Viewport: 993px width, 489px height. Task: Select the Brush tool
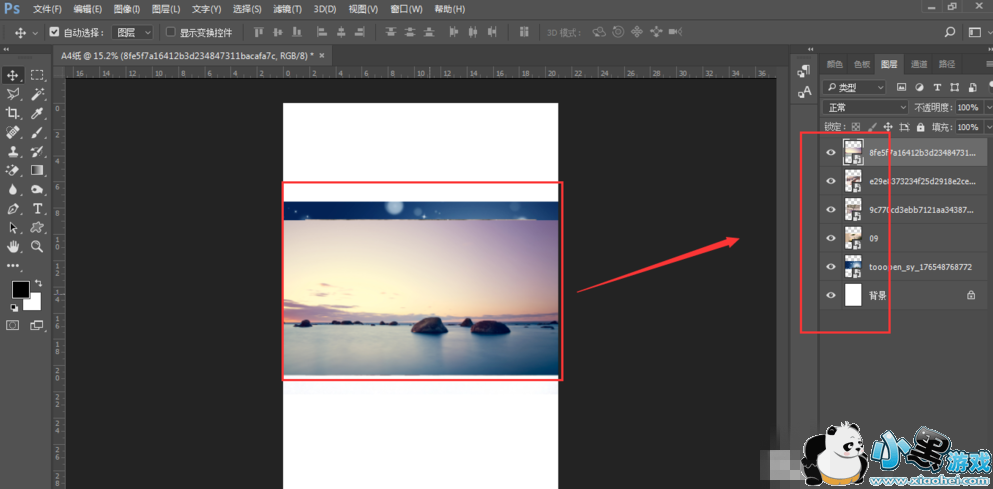point(37,132)
